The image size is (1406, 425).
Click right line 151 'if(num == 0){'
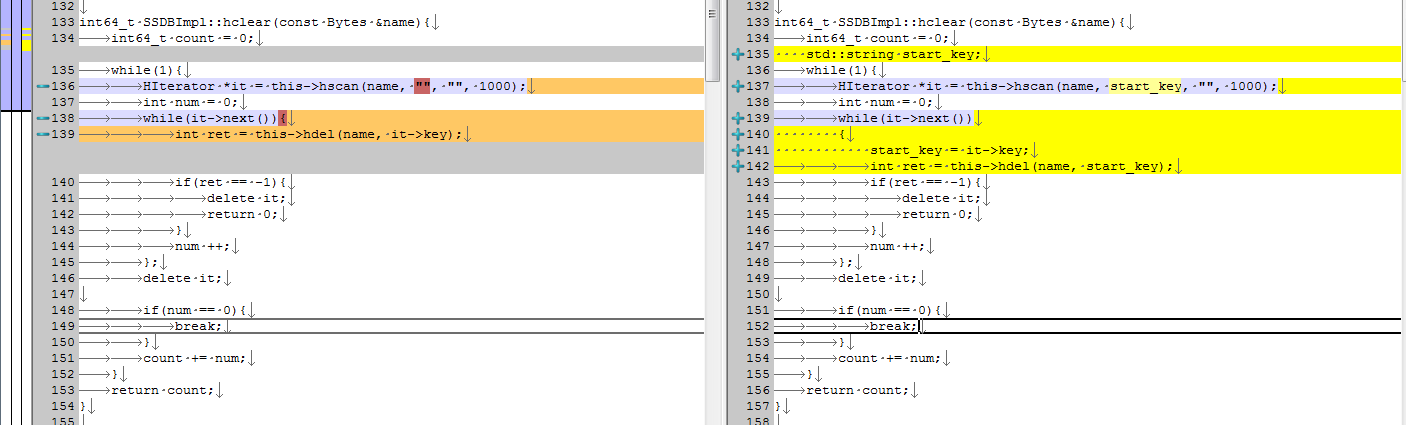(890, 310)
